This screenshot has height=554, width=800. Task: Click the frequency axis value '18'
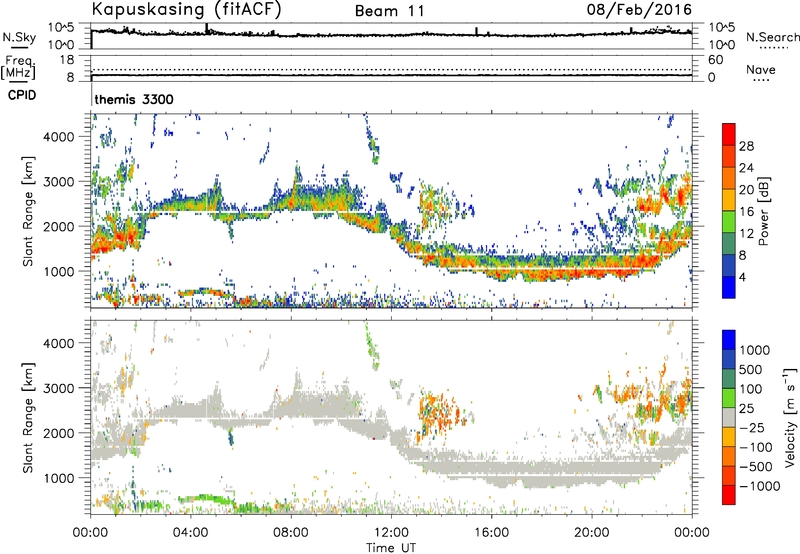click(67, 60)
